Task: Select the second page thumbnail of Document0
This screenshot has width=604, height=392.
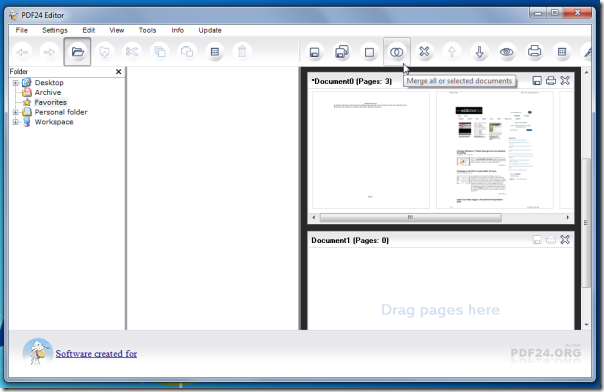Action: pos(495,150)
